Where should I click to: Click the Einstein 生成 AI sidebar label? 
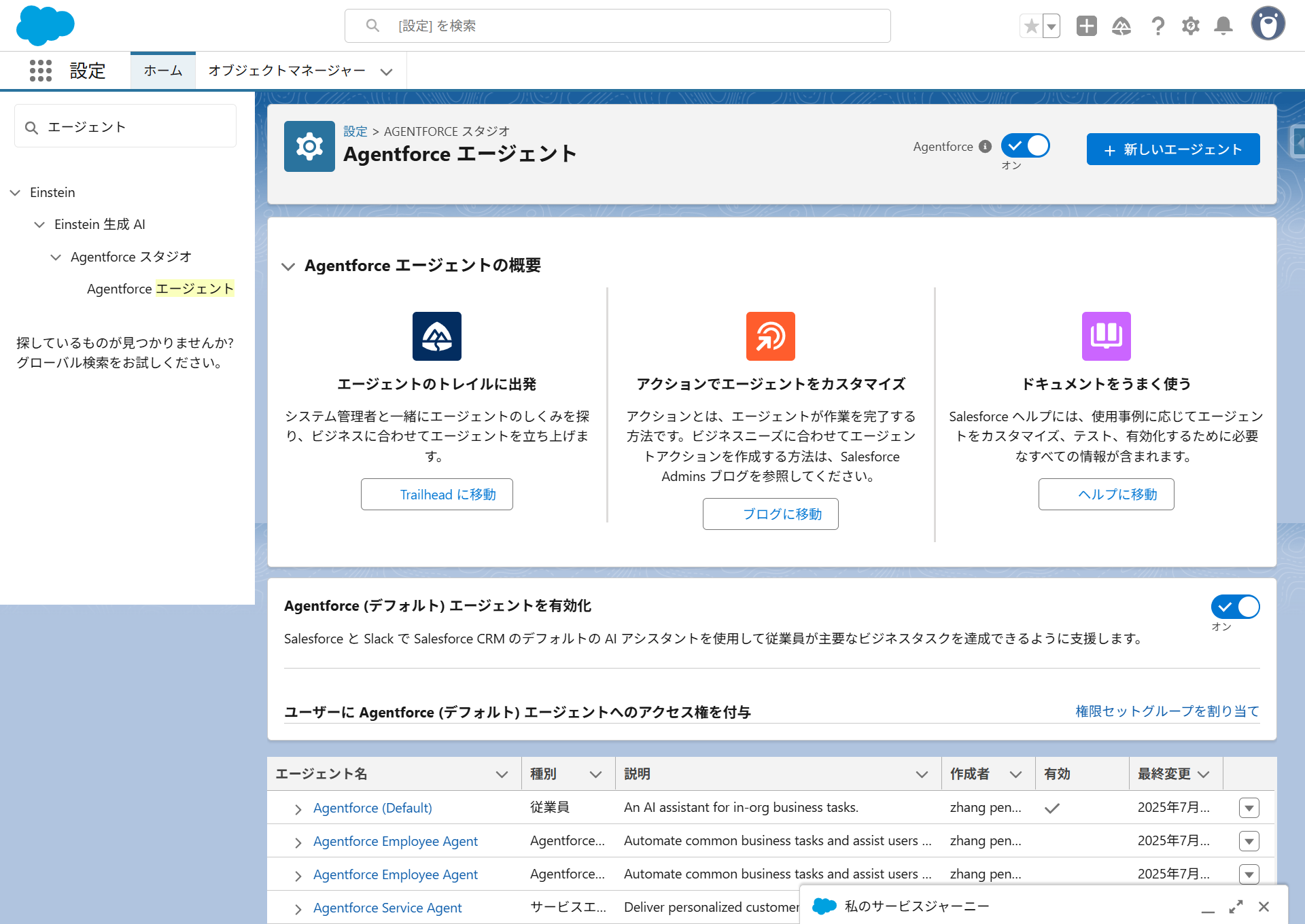(x=100, y=224)
